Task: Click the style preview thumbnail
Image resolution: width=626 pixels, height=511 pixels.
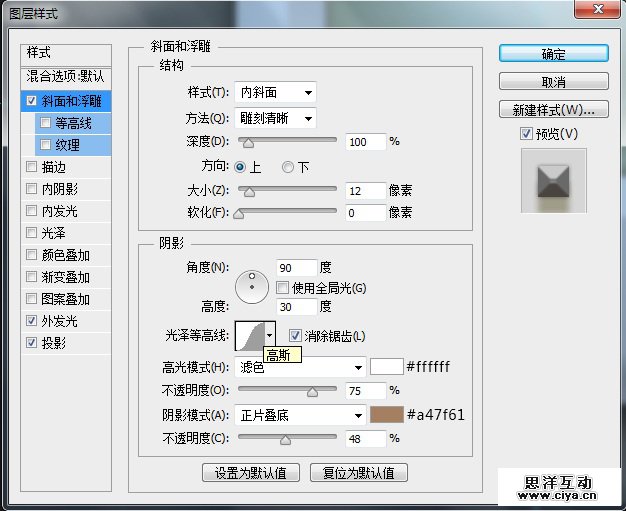Action: [554, 180]
